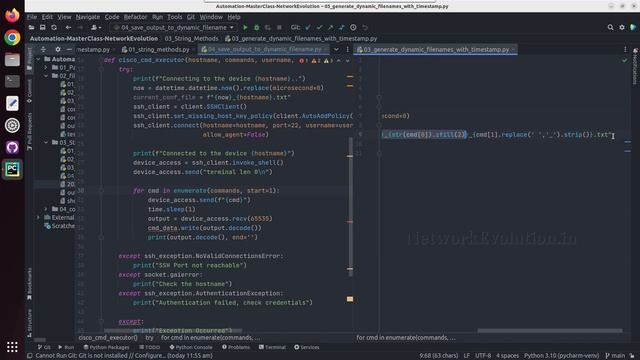Open Git history clock icon
The height and width of the screenshot is (360, 640).
[353, 27]
